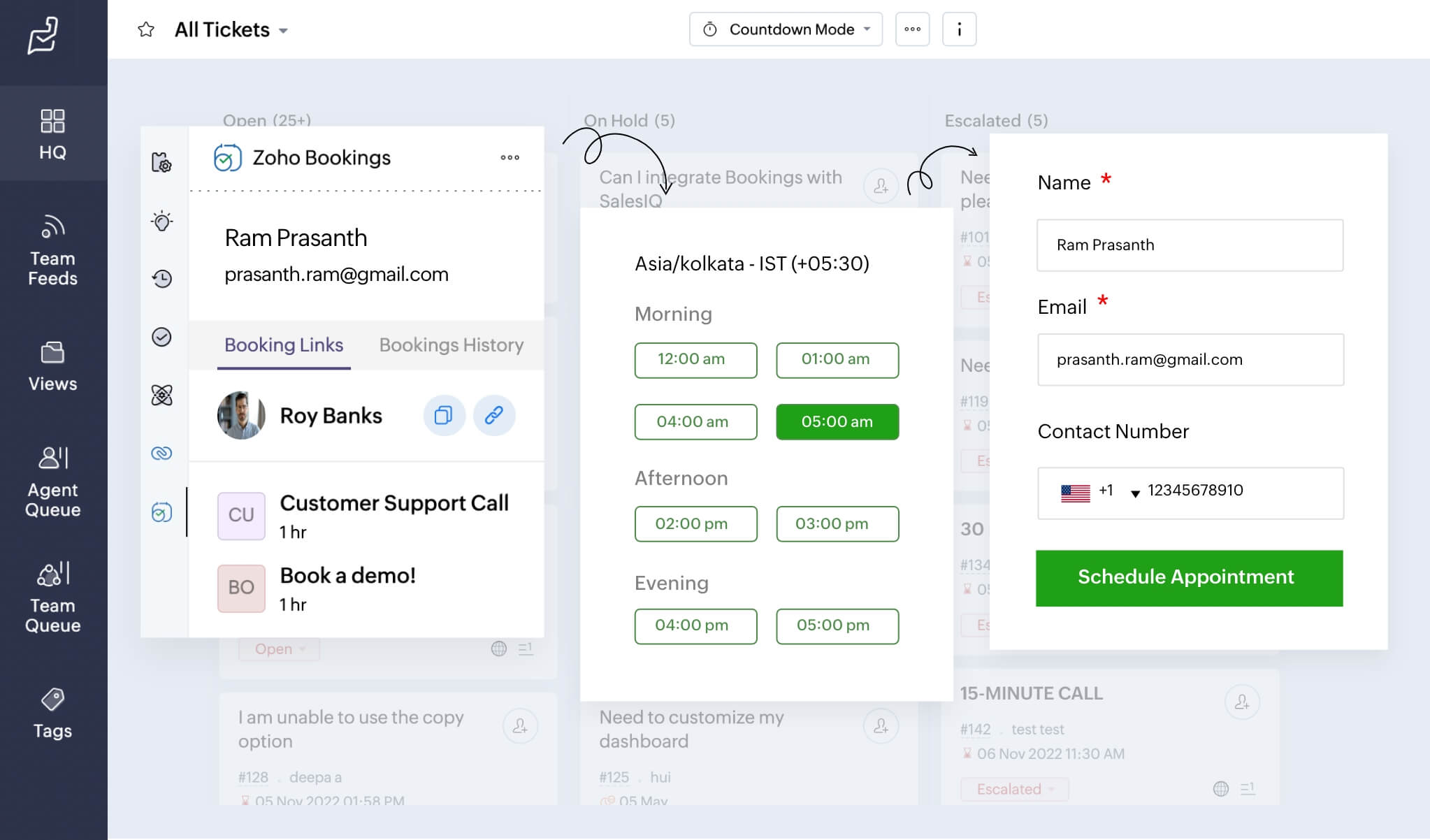1430x840 pixels.
Task: Click the Schedule Appointment button
Action: pyautogui.click(x=1188, y=578)
